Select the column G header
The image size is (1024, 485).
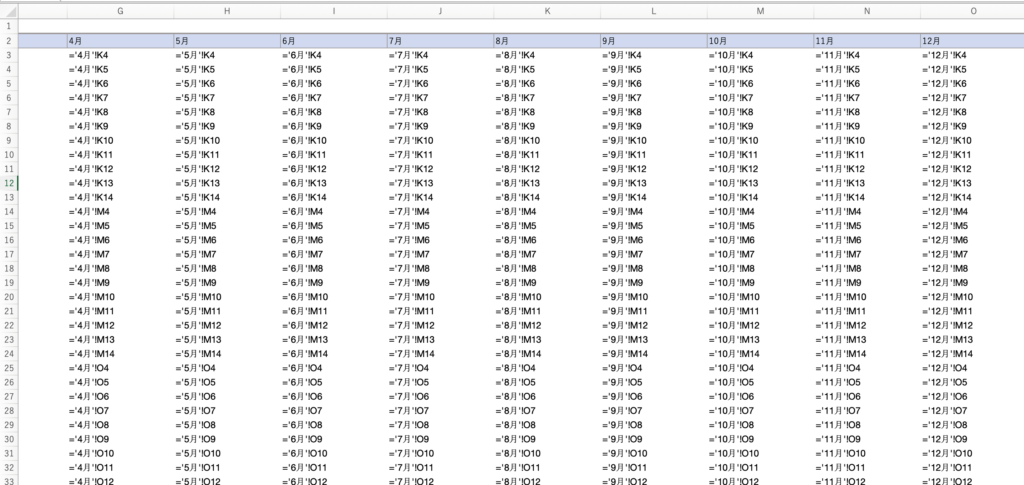pos(120,10)
